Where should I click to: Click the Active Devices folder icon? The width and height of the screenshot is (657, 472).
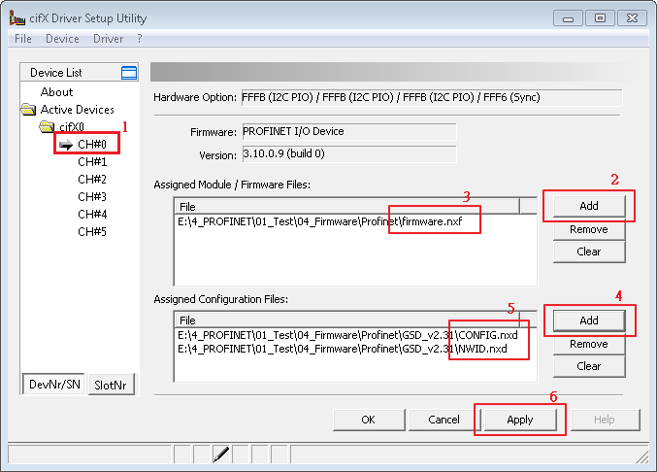pyautogui.click(x=28, y=110)
